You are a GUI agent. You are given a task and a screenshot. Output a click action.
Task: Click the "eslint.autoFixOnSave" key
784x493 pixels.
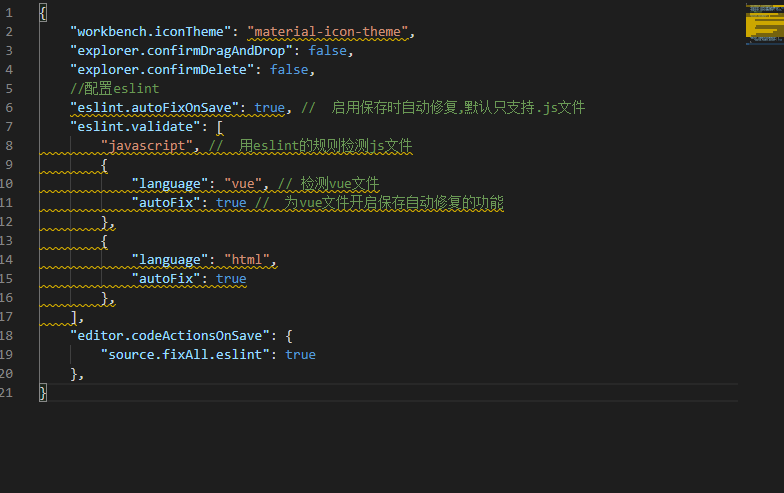tap(154, 108)
